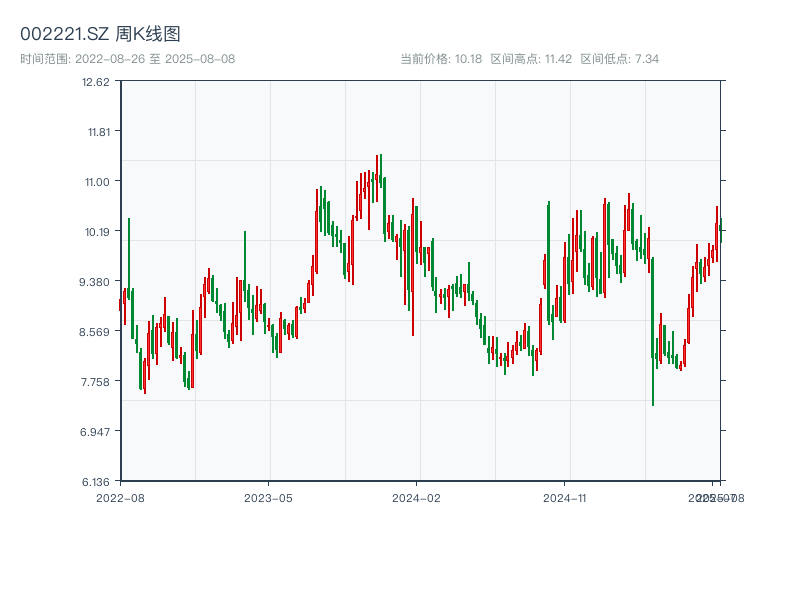Click the current price label 当前价格: 10.18
The height and width of the screenshot is (600, 800).
pos(441,59)
